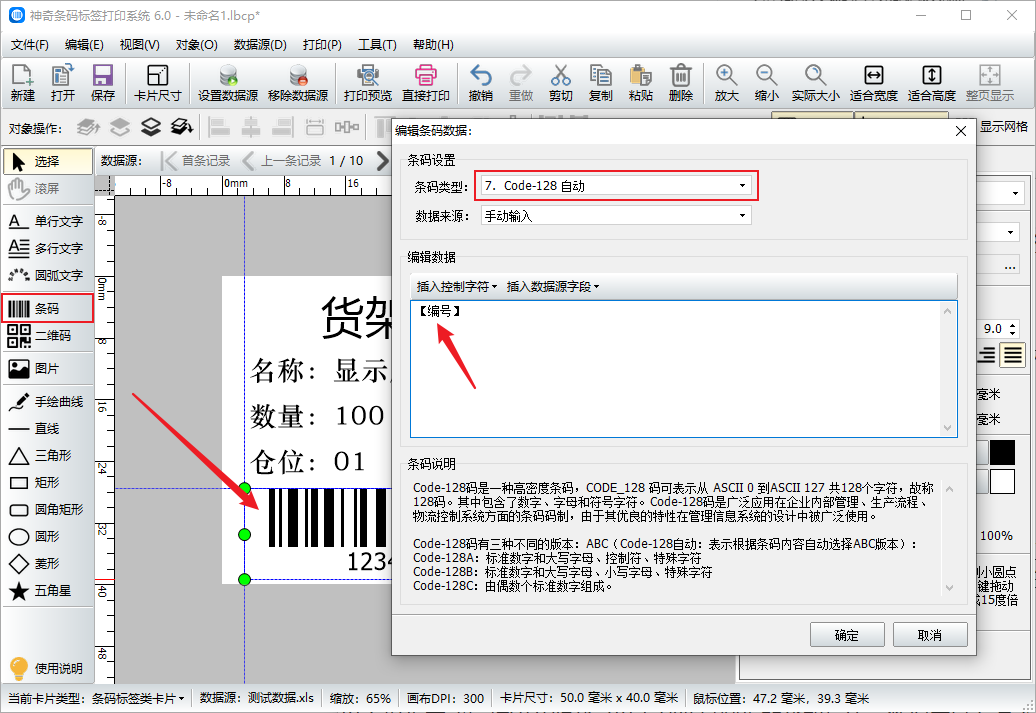The height and width of the screenshot is (713, 1036).
Task: Open the 工具(T) menu
Action: point(377,45)
